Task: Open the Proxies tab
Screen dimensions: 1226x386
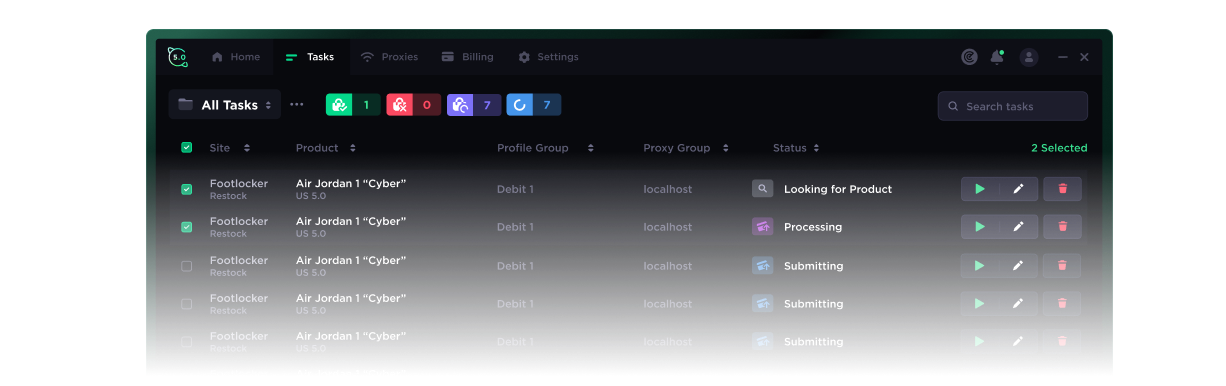Action: (389, 57)
